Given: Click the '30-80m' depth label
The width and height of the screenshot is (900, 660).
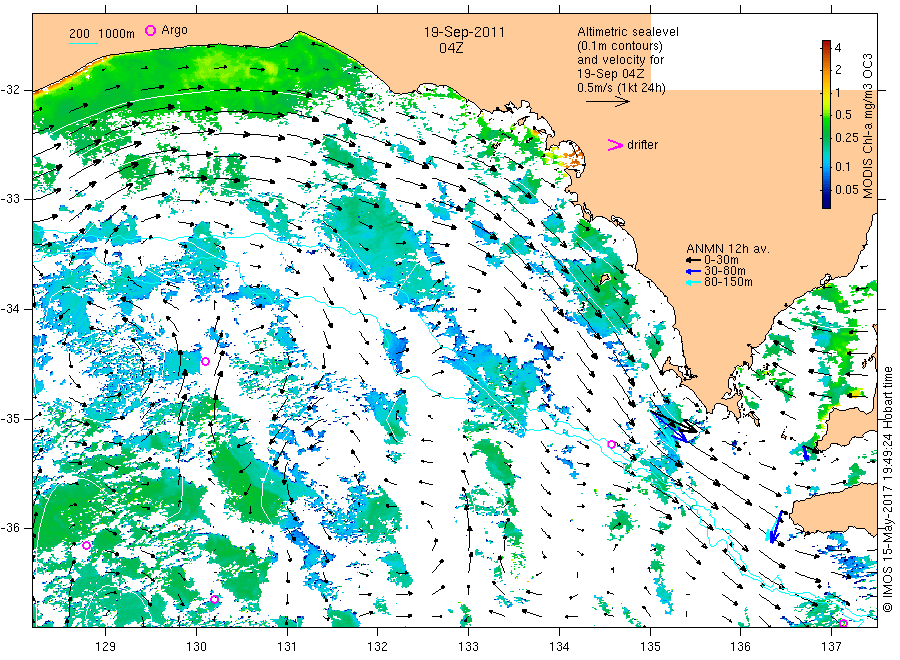Looking at the screenshot, I should coord(725,271).
